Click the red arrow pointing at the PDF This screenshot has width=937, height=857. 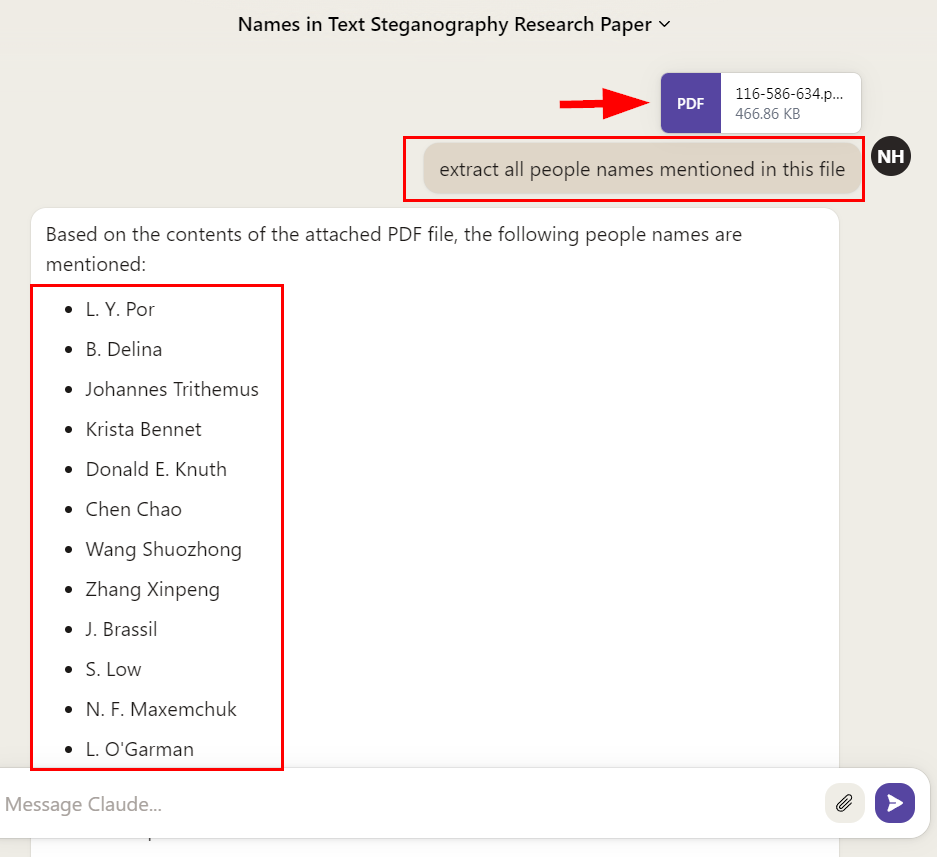click(x=605, y=103)
